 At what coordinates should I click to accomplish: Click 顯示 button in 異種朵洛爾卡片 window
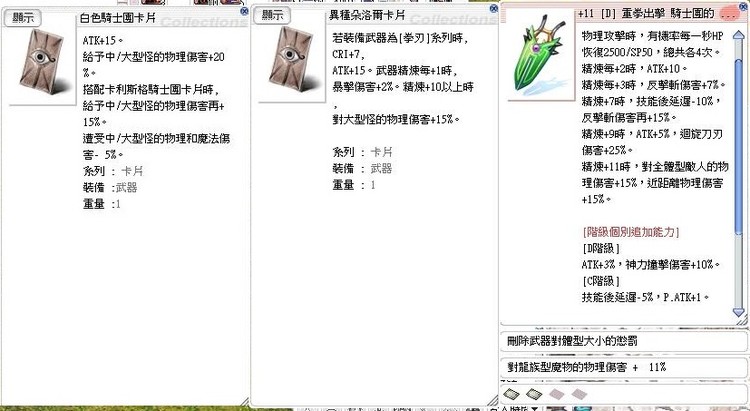271,15
